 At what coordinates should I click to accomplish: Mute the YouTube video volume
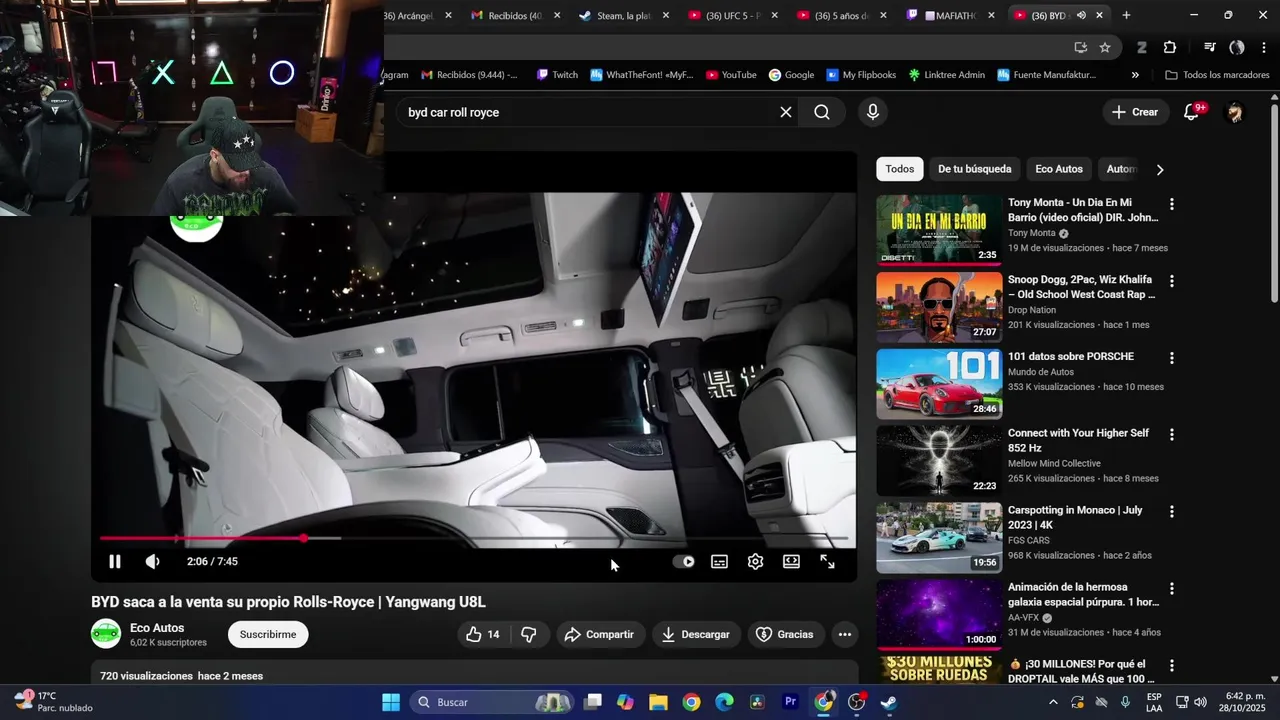pos(152,562)
